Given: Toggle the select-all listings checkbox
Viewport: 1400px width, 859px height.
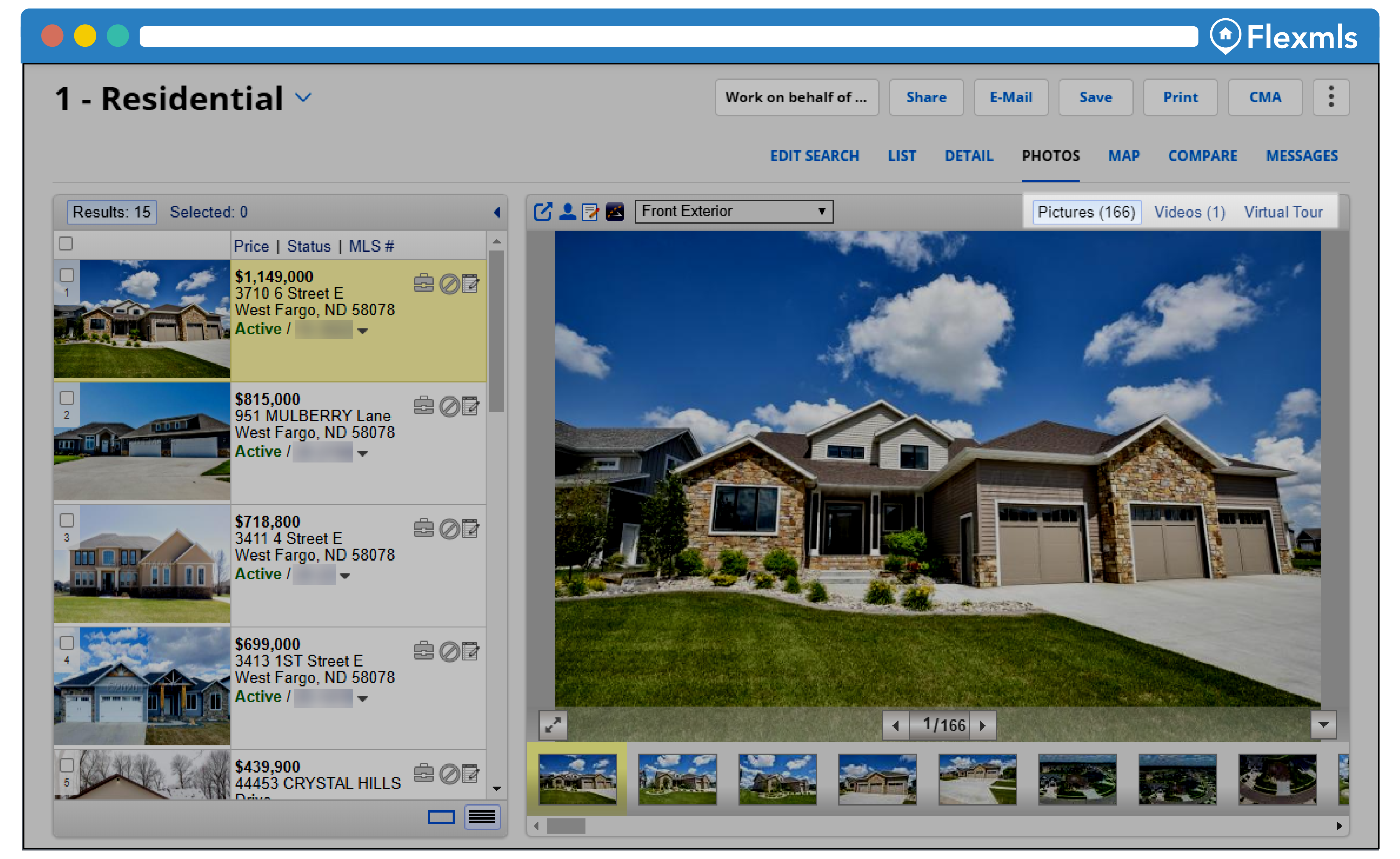Looking at the screenshot, I should [66, 243].
